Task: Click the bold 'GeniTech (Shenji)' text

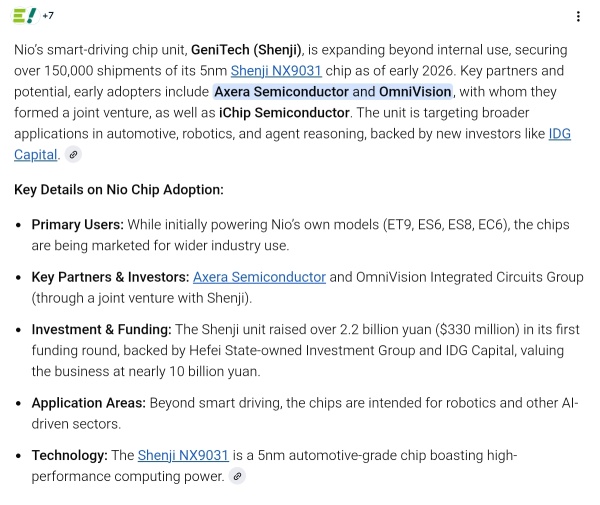Action: coord(246,50)
